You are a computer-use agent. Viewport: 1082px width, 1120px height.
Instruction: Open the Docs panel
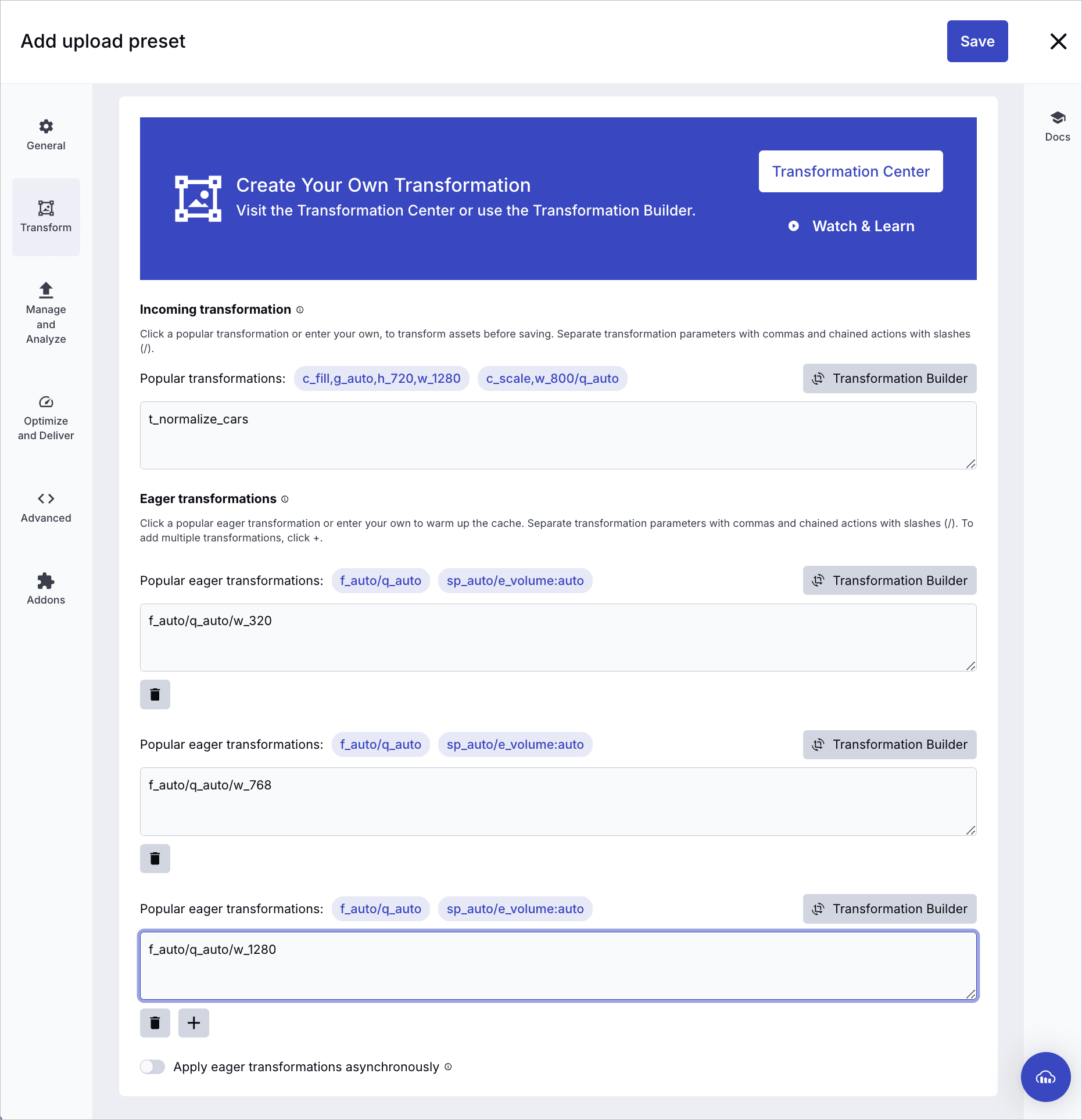click(1057, 125)
